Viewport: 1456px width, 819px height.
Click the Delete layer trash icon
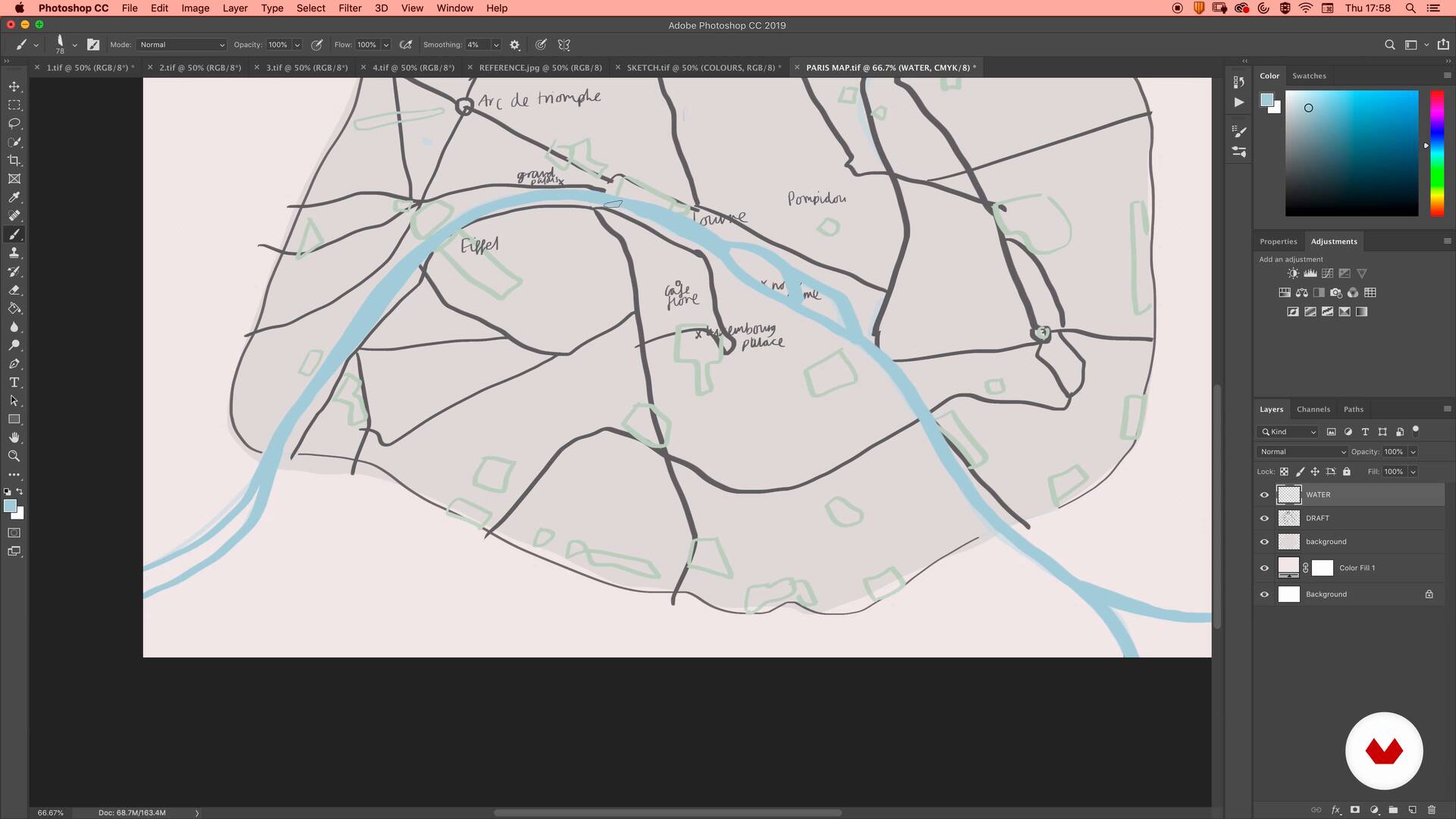click(x=1432, y=810)
